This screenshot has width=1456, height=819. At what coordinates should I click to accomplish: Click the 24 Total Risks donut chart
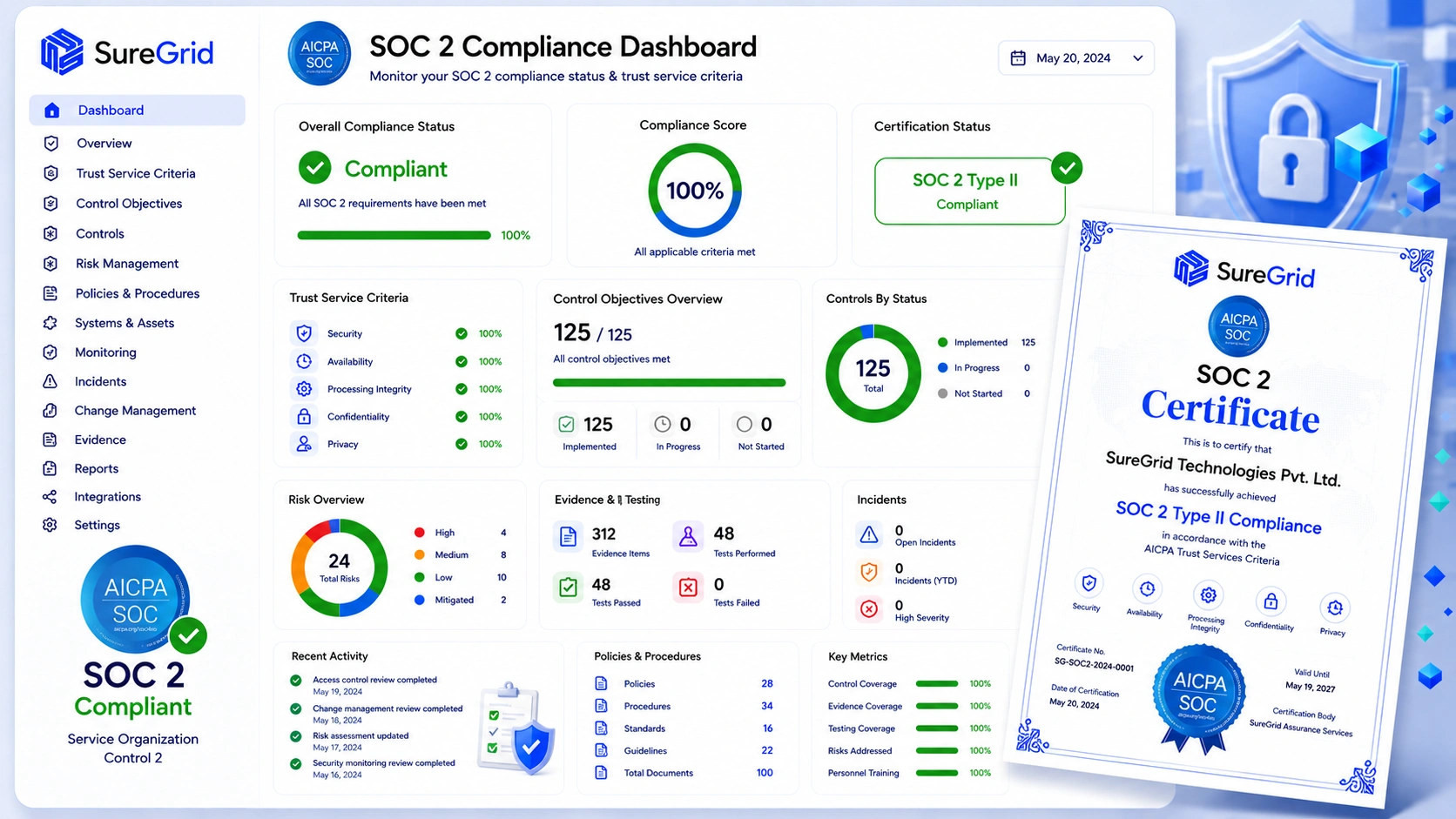coord(340,567)
